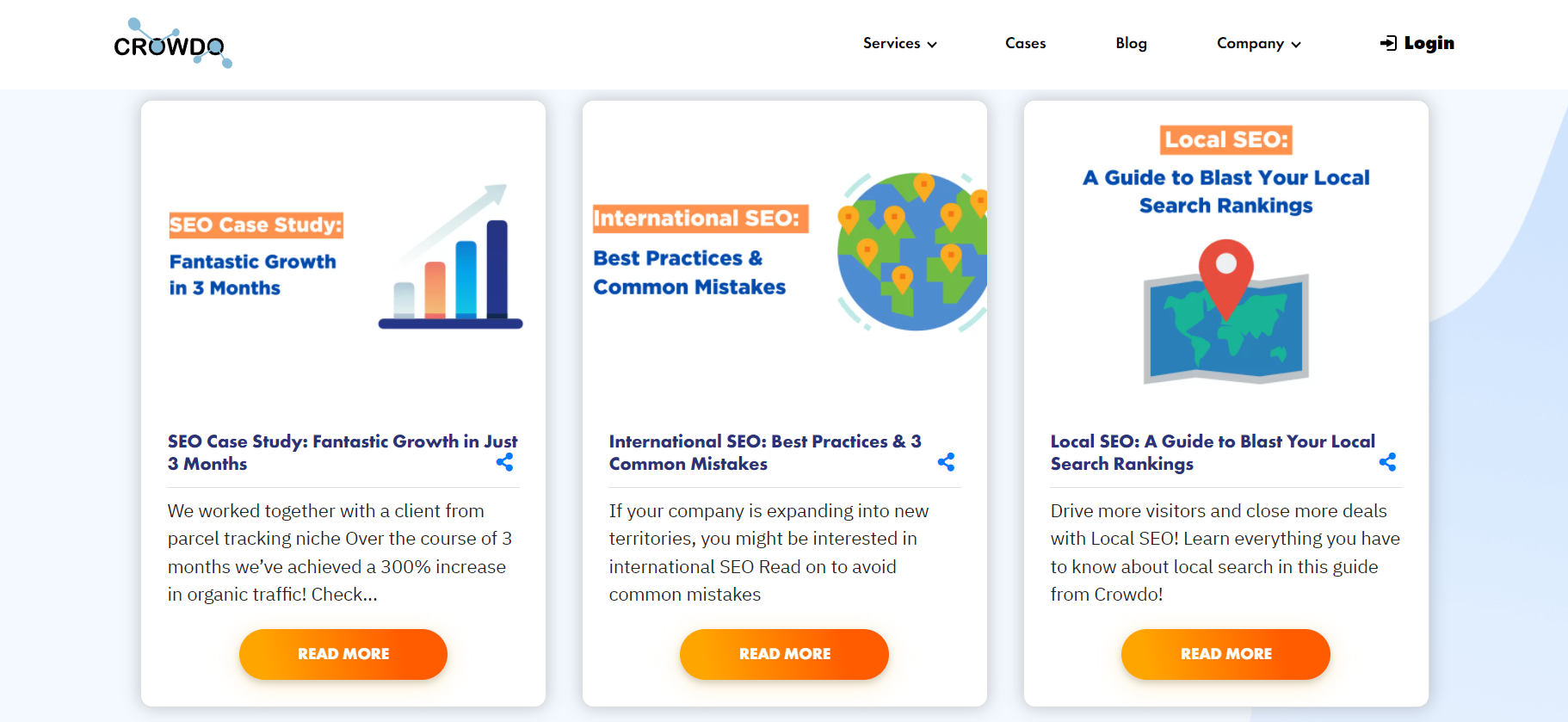Share the International SEO article
Viewport: 1568px width, 722px height.
point(946,462)
